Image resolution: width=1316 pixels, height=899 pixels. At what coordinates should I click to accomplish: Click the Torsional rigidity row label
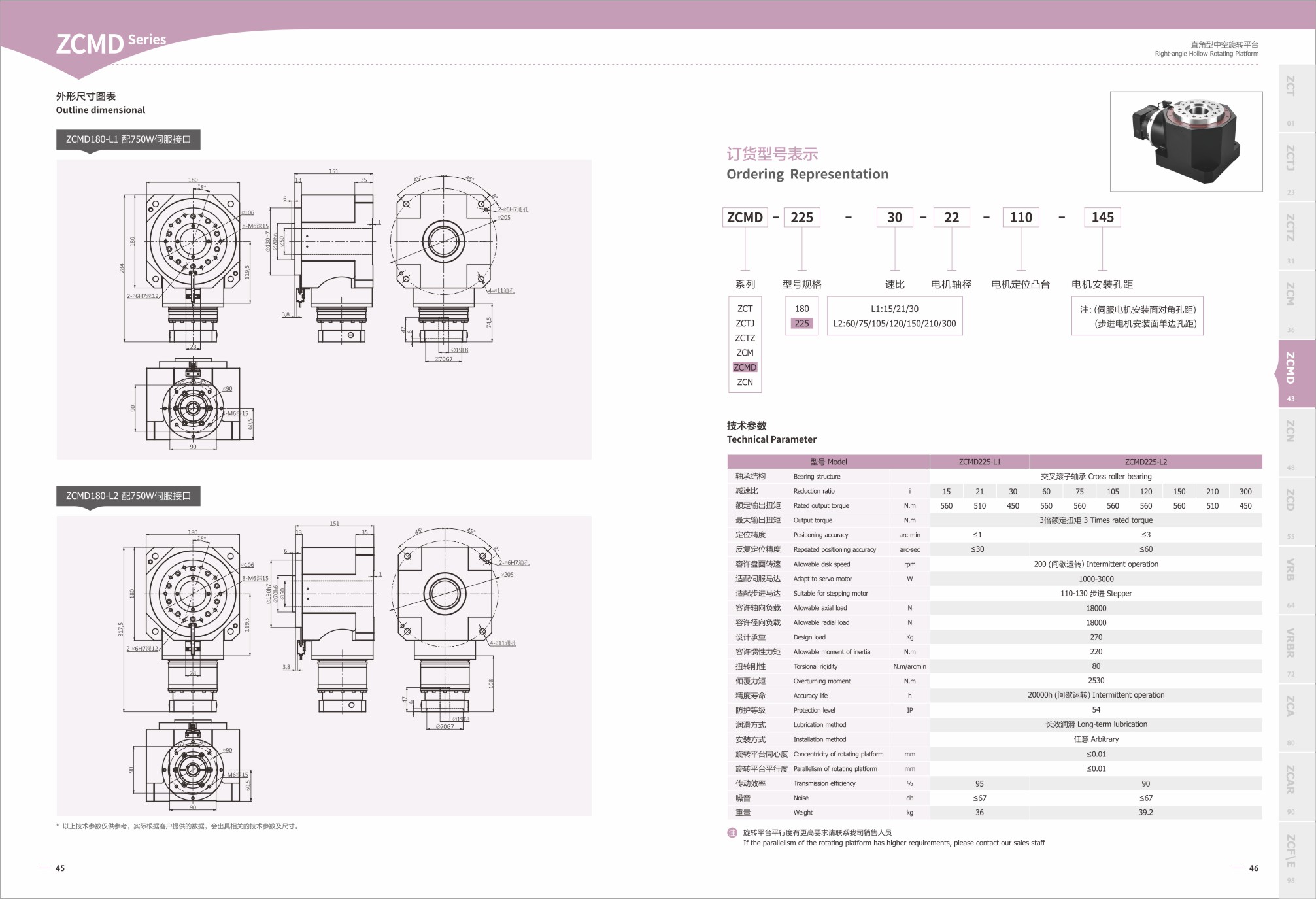815,666
